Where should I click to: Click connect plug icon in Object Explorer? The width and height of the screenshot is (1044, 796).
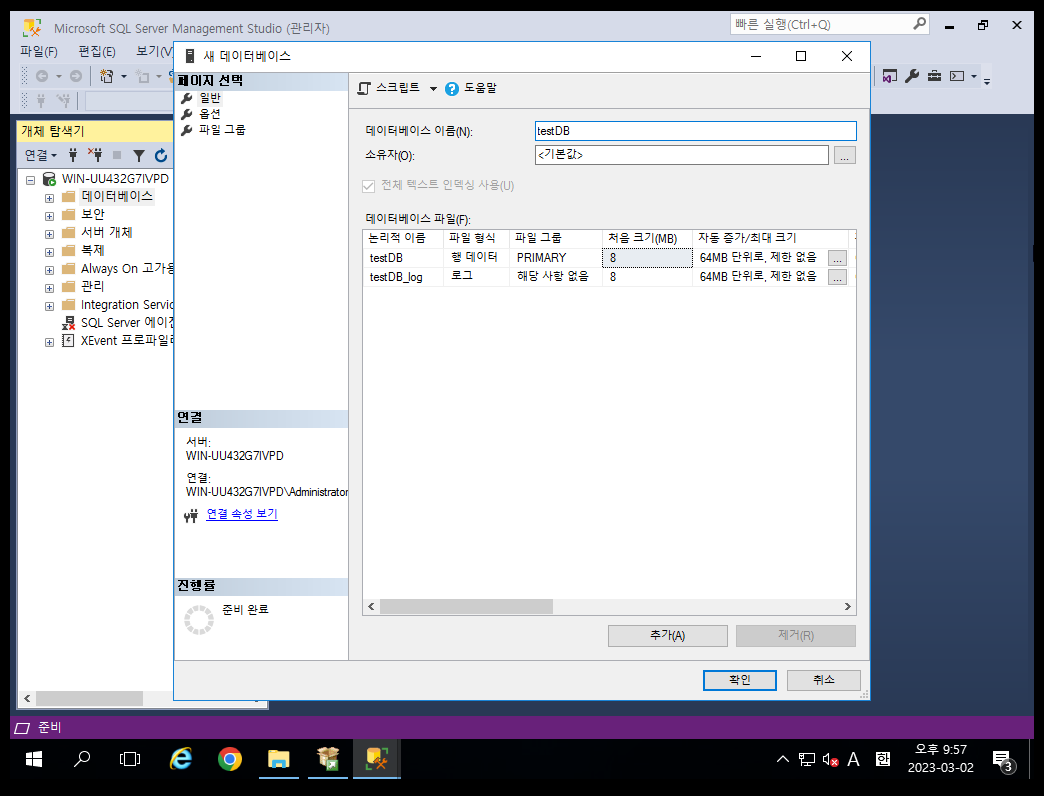pyautogui.click(x=73, y=155)
